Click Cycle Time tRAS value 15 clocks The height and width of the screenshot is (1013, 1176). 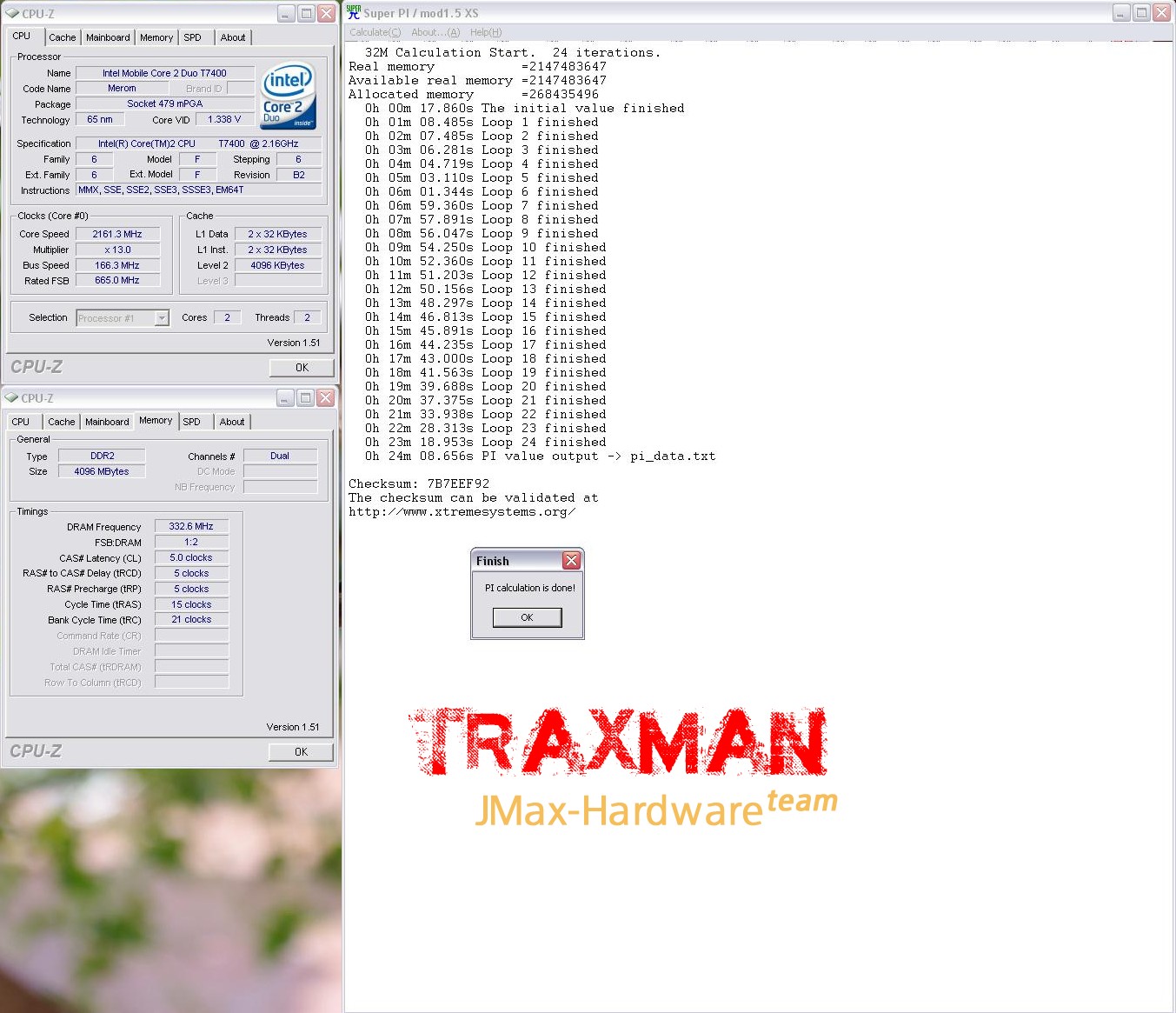[191, 604]
